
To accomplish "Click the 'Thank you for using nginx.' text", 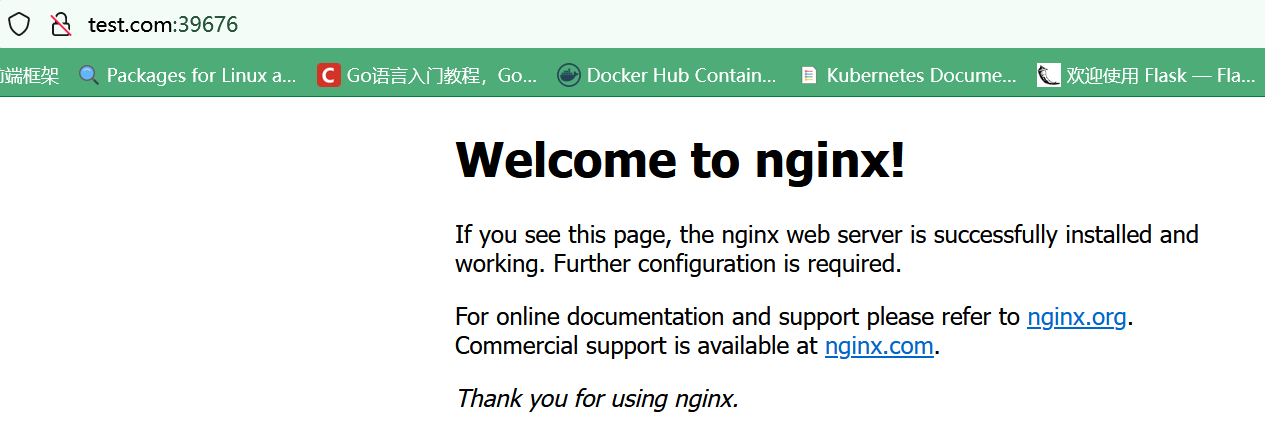I will coord(597,399).
